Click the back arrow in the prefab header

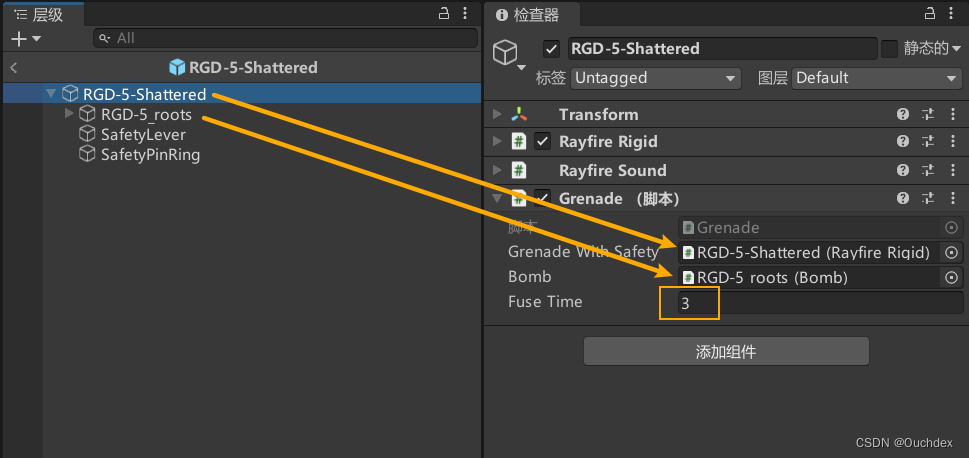pos(14,68)
